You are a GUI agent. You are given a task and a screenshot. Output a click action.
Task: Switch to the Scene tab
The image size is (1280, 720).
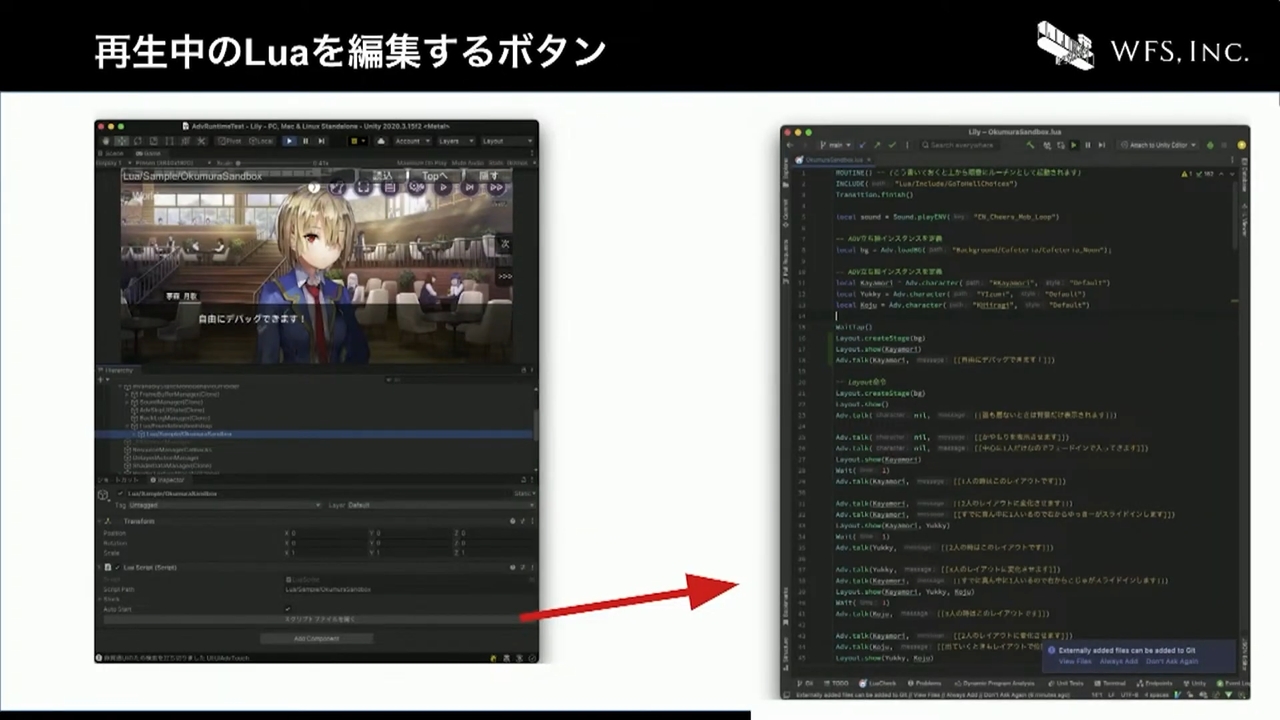[113, 153]
